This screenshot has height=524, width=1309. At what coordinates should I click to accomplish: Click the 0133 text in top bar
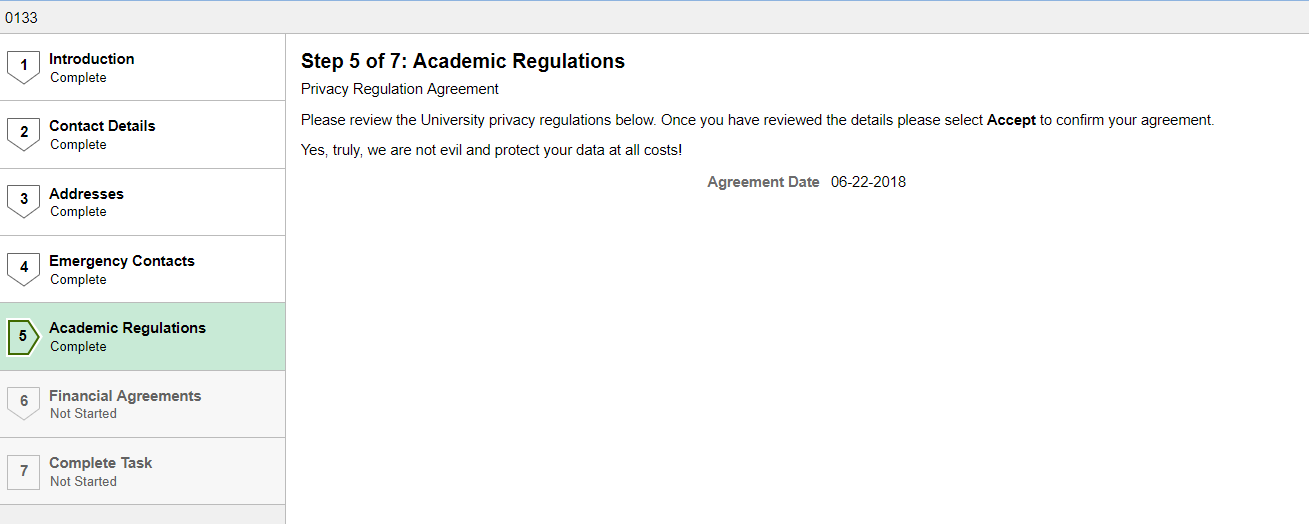(x=21, y=17)
